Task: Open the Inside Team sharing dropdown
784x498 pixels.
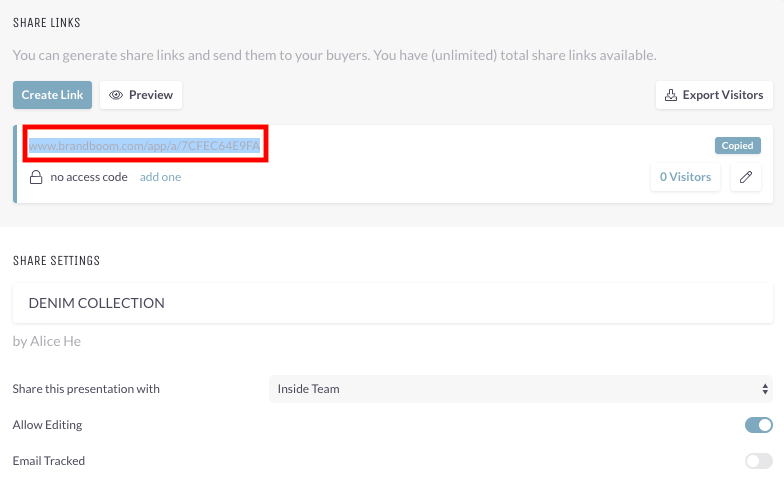Action: coord(520,389)
